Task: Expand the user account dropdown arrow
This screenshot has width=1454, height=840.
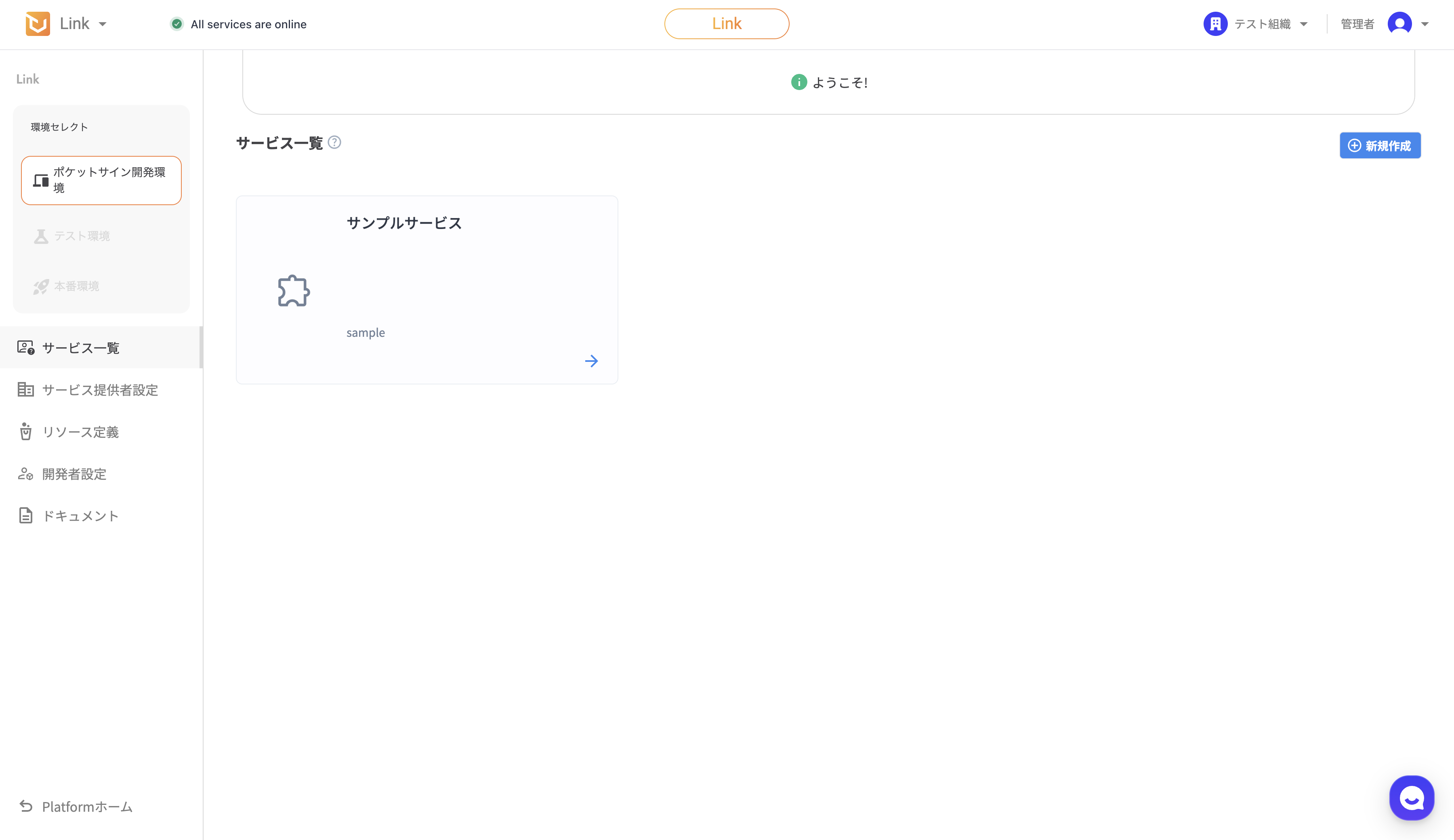Action: [x=1425, y=24]
